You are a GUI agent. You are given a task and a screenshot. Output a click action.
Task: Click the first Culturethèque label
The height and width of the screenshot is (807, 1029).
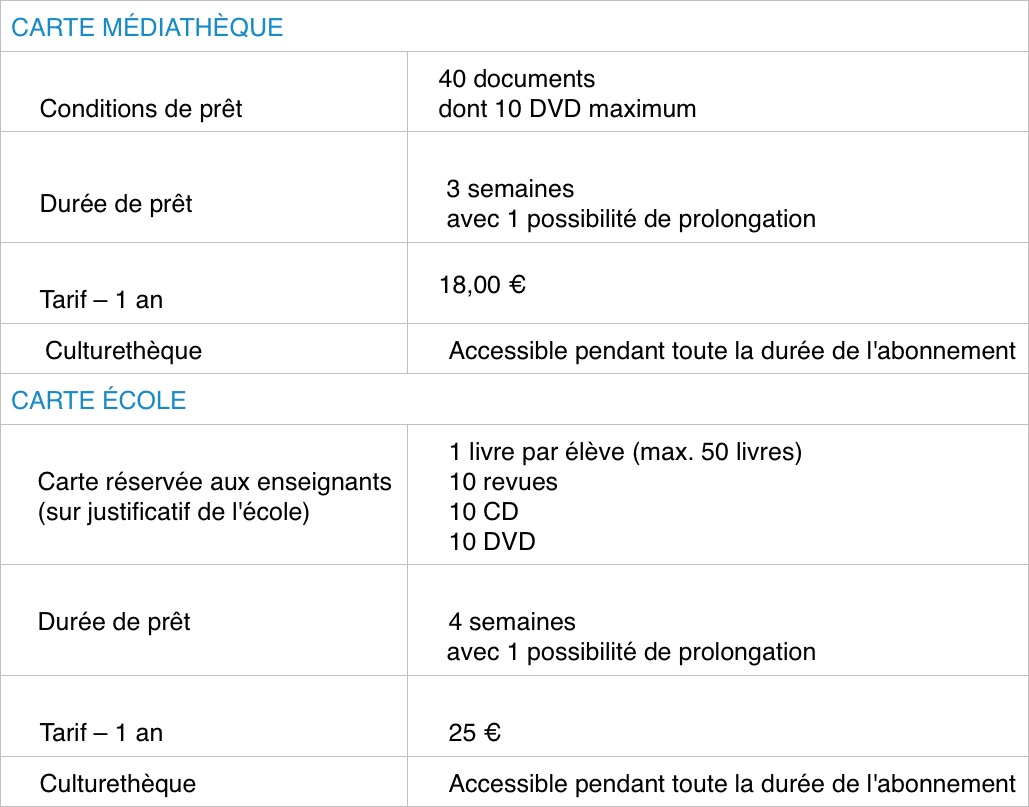(123, 351)
